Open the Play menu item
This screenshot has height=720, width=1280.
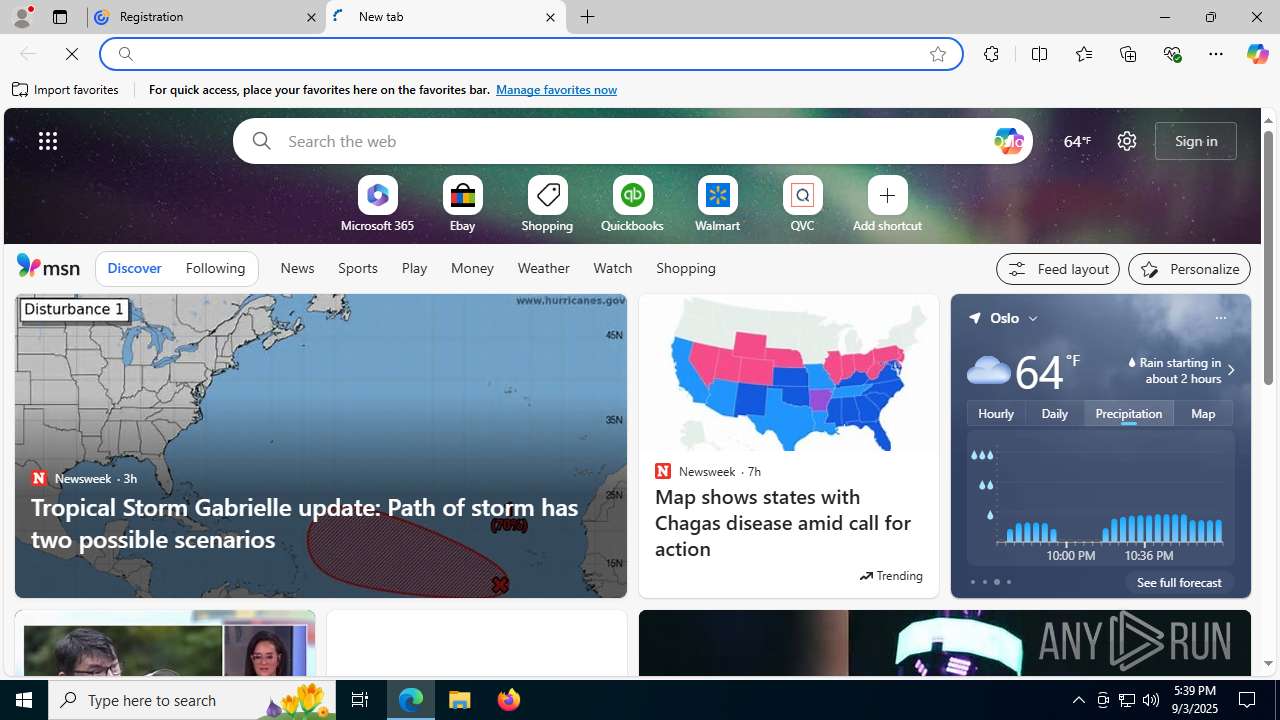(x=414, y=268)
